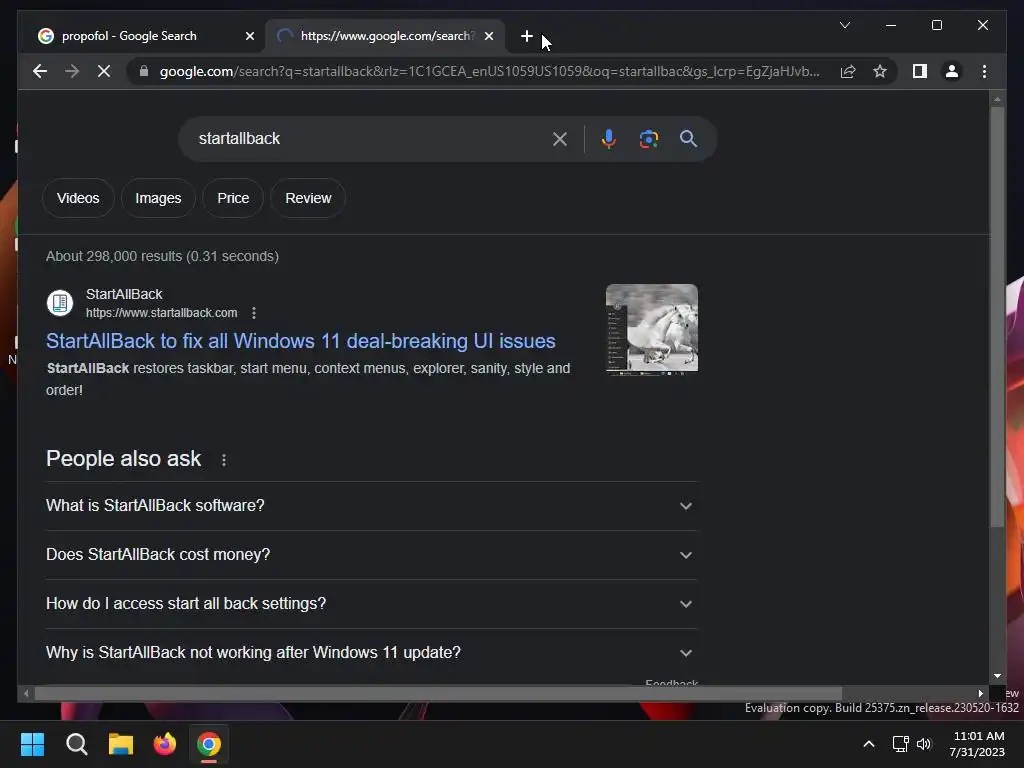The height and width of the screenshot is (768, 1024).
Task: Search by image with Google Lens
Action: tap(648, 138)
